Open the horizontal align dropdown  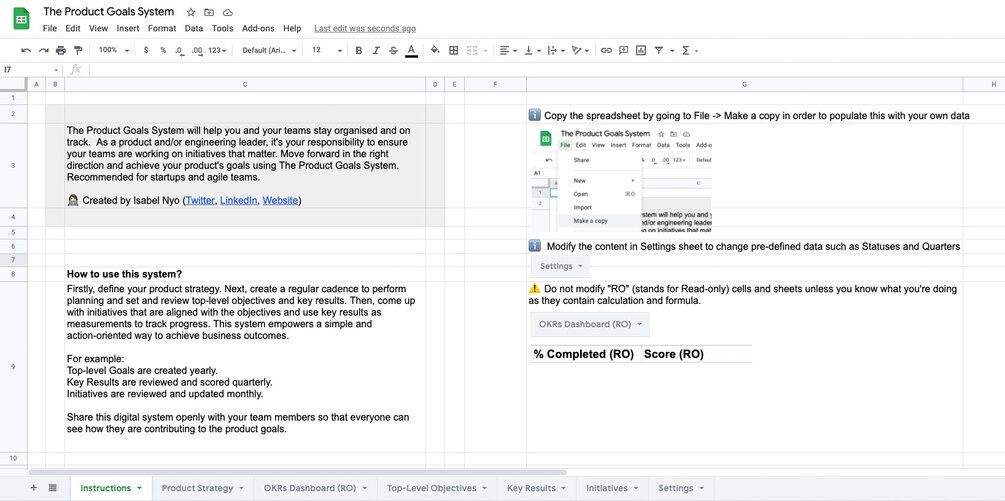tap(508, 50)
